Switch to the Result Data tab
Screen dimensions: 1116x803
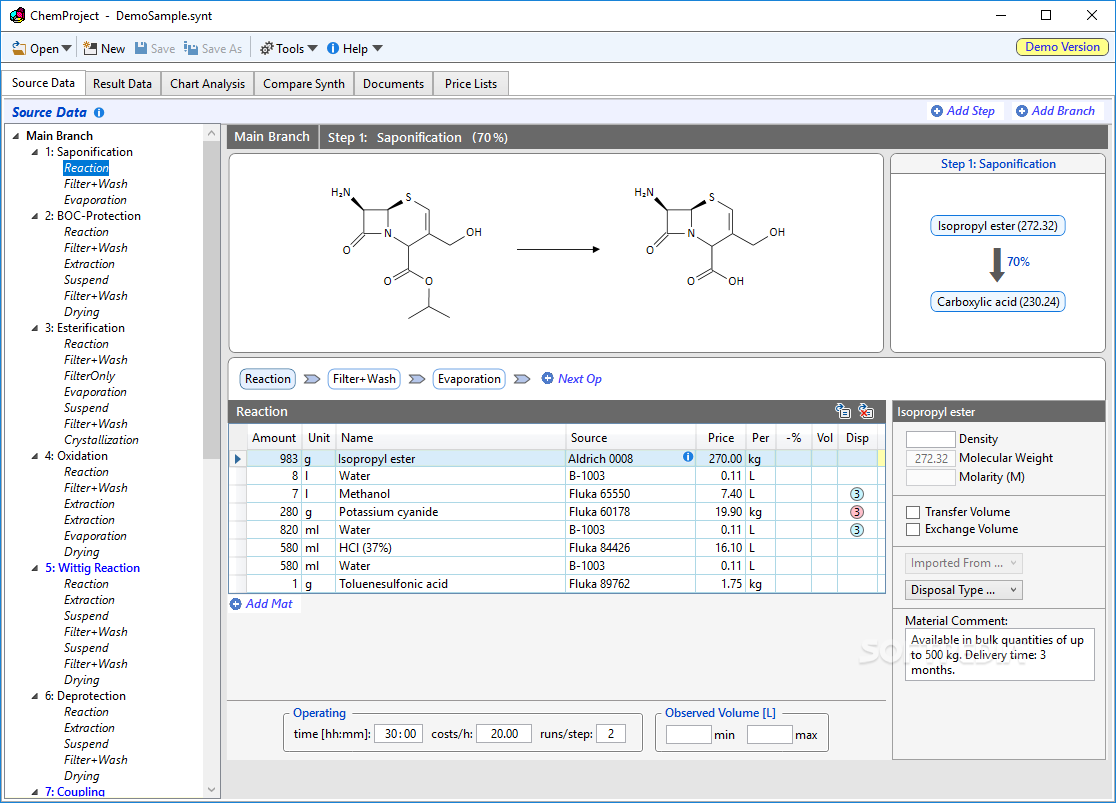122,83
